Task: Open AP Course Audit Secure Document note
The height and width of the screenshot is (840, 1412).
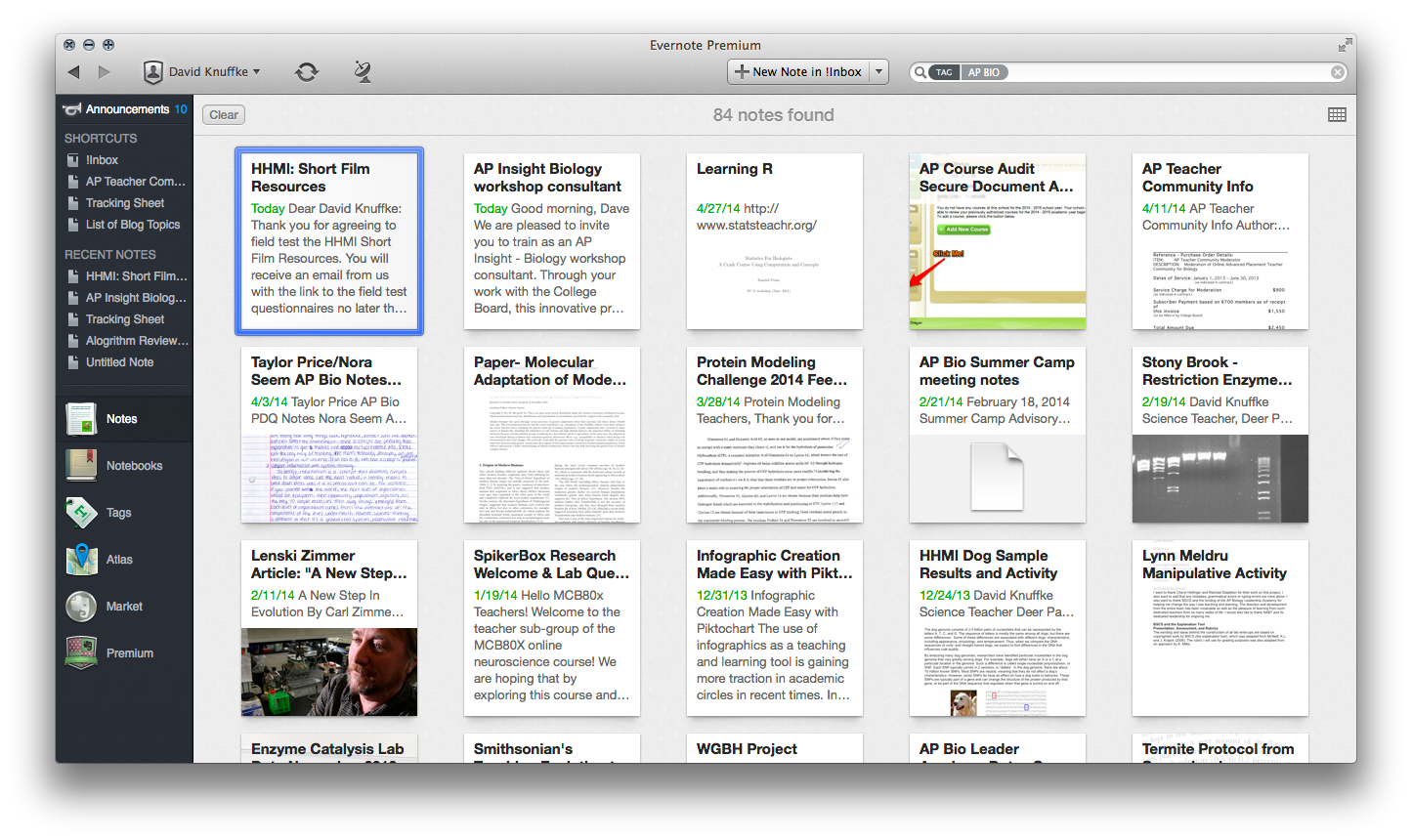Action: coord(998,241)
